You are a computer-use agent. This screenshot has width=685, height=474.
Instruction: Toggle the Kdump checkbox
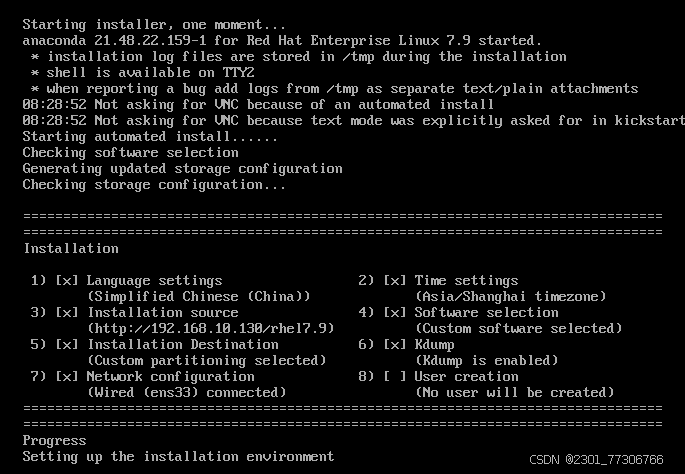pos(395,345)
